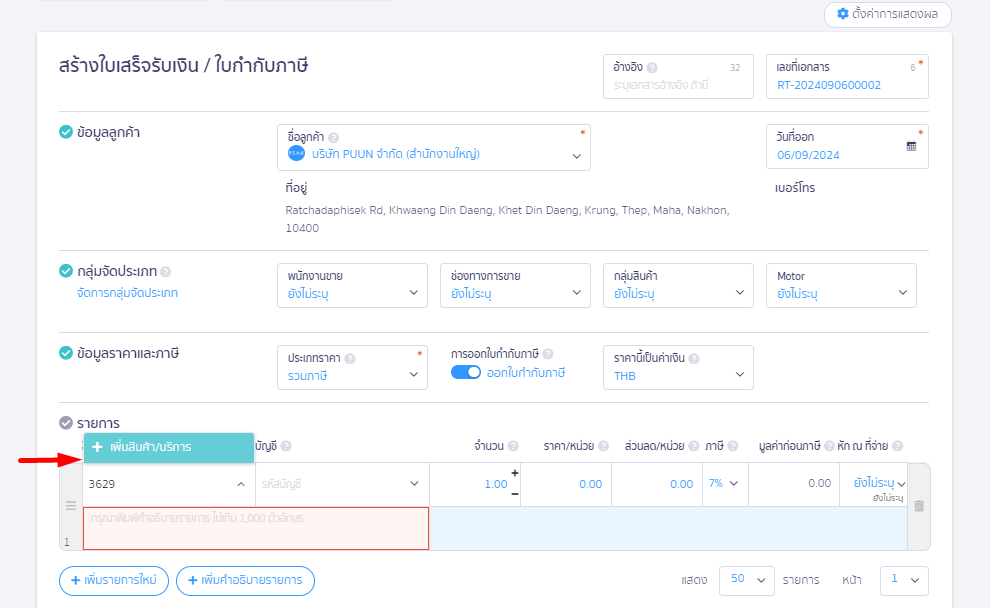This screenshot has width=990, height=608.
Task: Click help icon next to กลุ่มจัดประเภท
Action: pyautogui.click(x=166, y=272)
